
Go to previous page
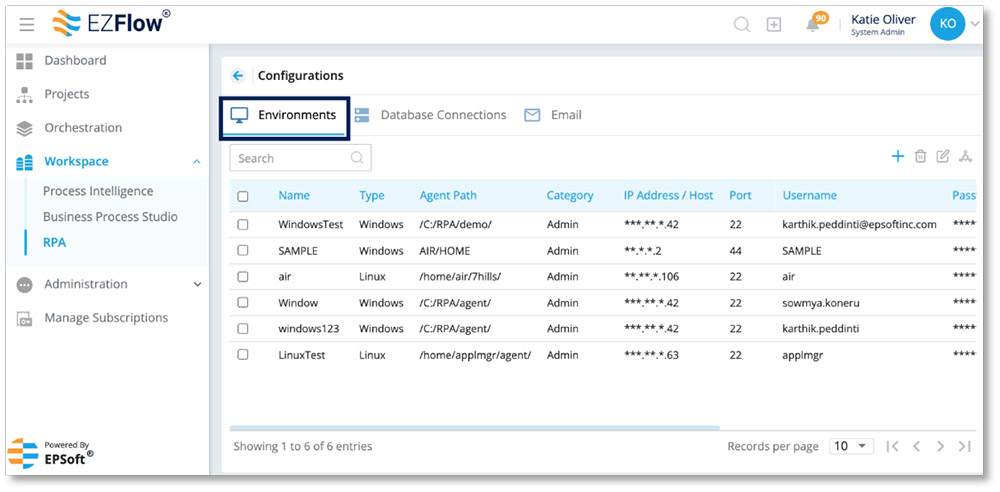(x=916, y=447)
